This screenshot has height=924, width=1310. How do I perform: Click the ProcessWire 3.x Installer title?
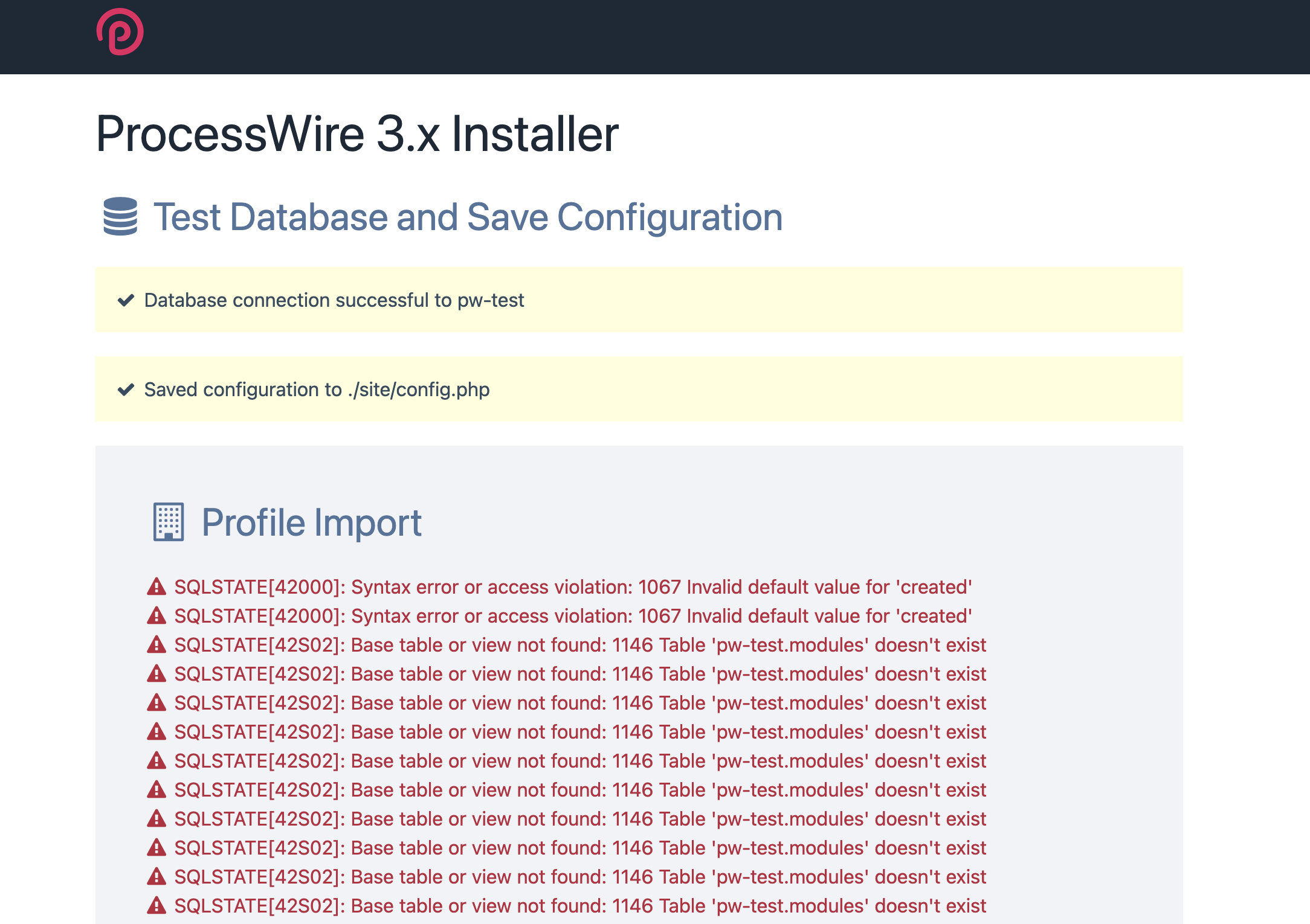(357, 133)
